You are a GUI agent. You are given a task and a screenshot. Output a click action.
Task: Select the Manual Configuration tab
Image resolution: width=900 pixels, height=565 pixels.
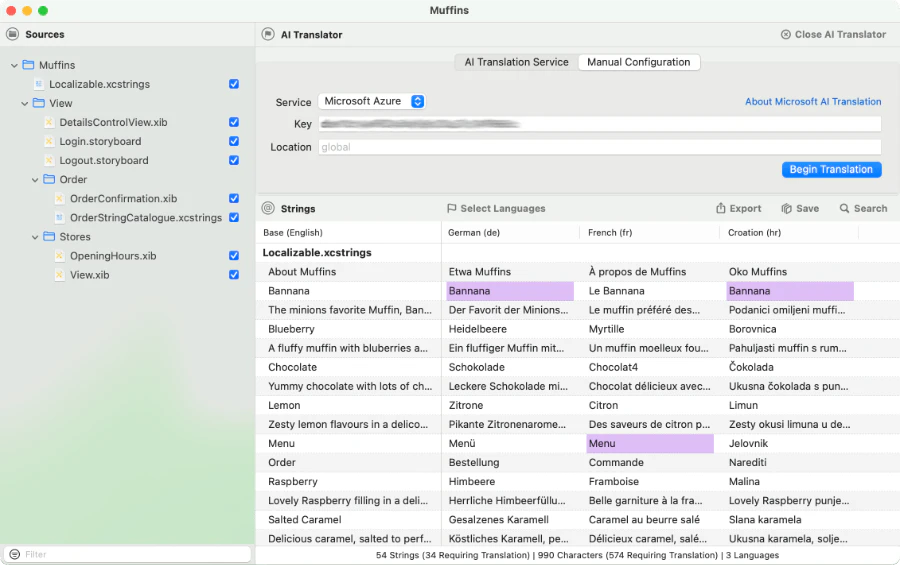click(x=638, y=62)
